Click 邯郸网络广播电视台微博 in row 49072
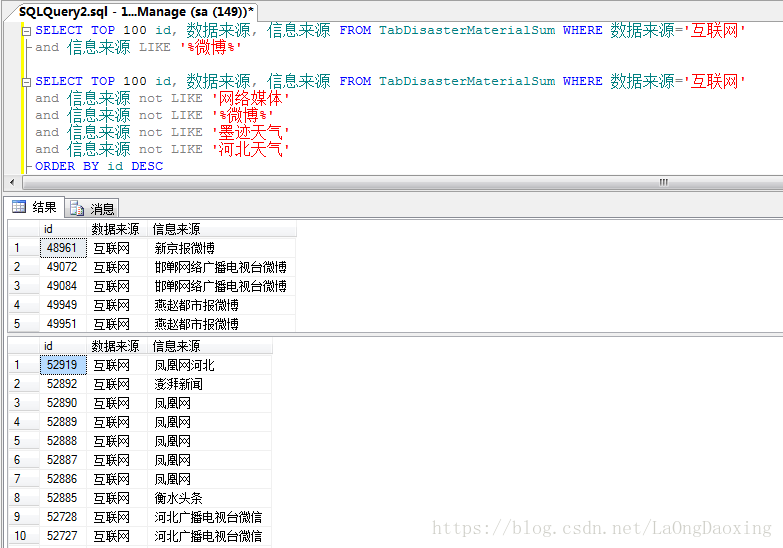 [221, 267]
